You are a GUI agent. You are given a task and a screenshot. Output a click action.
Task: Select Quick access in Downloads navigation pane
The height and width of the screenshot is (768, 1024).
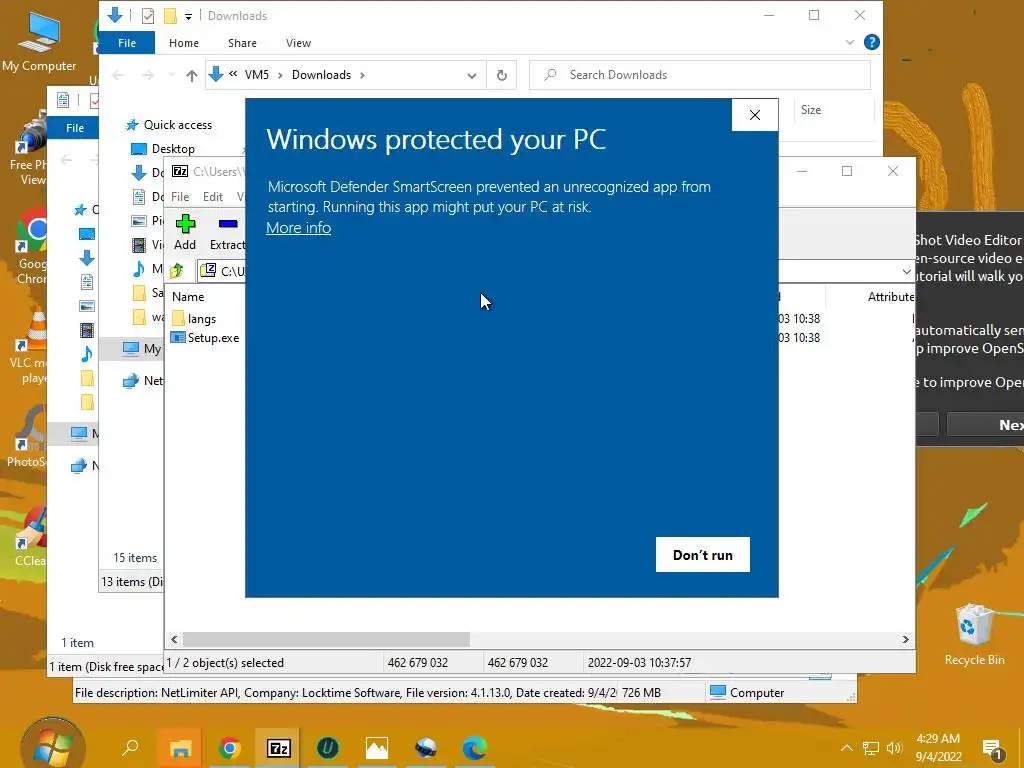click(x=168, y=125)
